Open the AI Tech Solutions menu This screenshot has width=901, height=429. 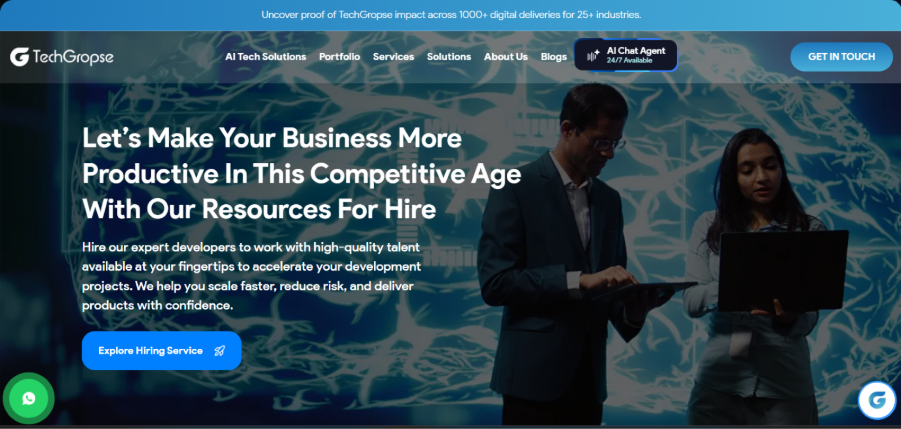point(265,57)
